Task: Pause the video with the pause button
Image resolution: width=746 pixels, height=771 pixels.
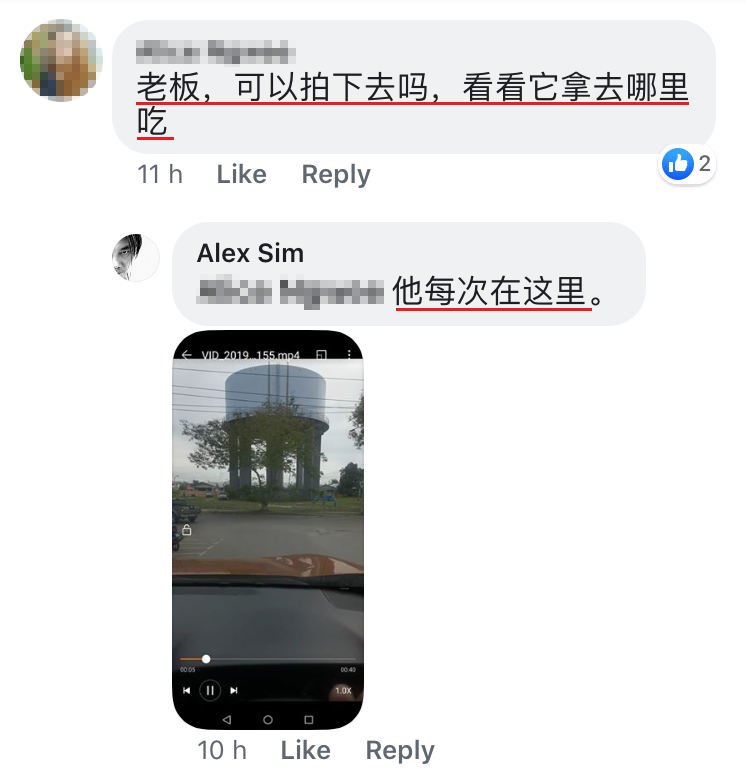Action: [209, 690]
